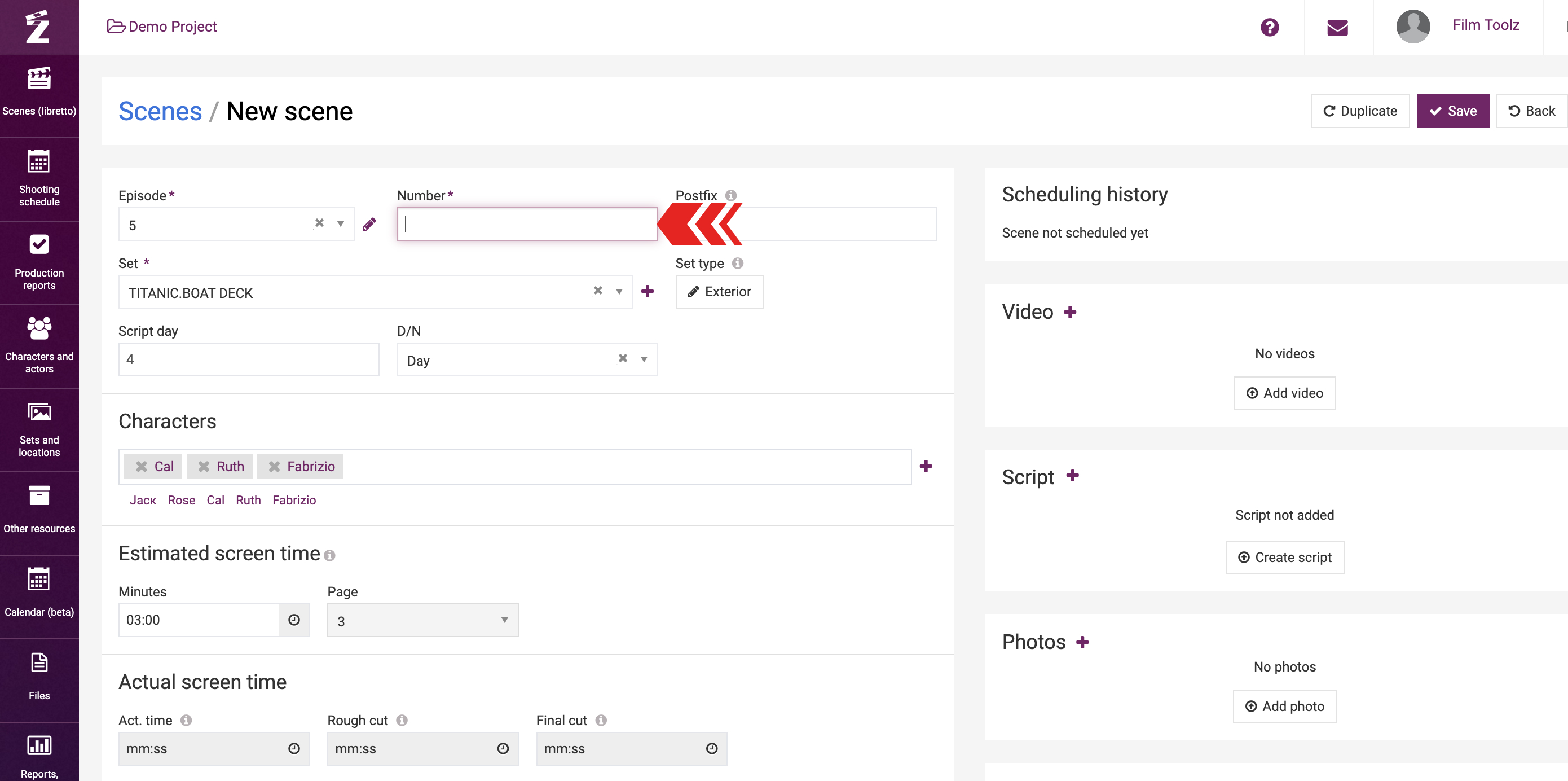Go back to Scenes breadcrumb
1568x781 pixels.
click(x=160, y=112)
